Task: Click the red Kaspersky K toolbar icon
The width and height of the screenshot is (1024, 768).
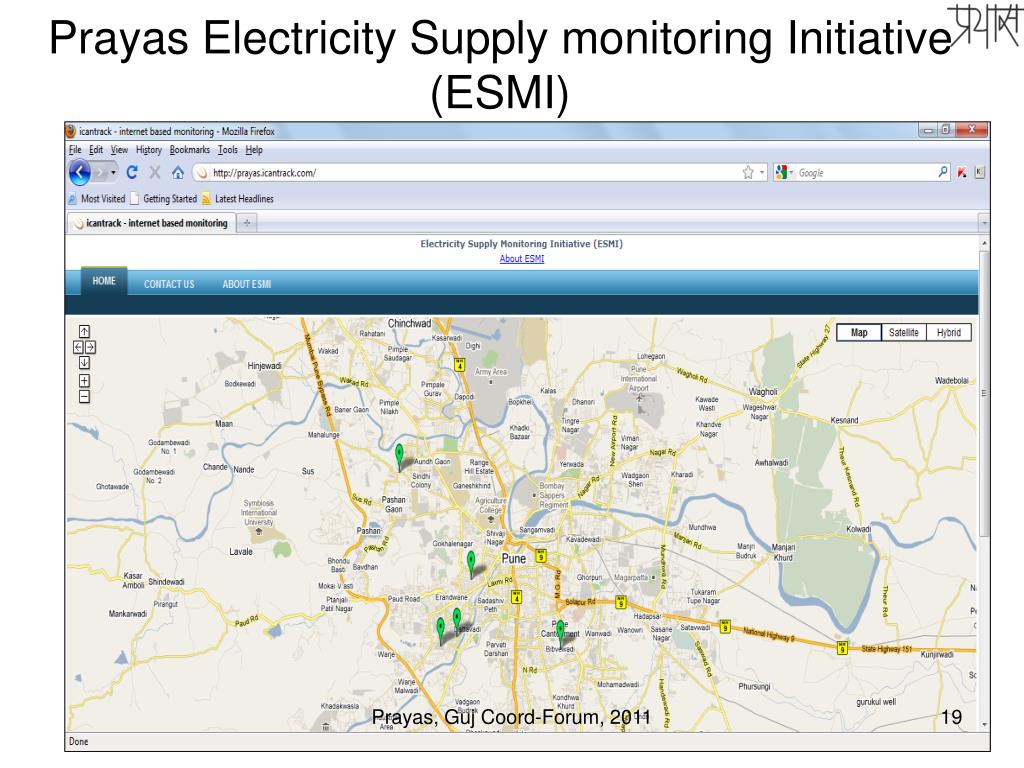Action: pos(962,172)
